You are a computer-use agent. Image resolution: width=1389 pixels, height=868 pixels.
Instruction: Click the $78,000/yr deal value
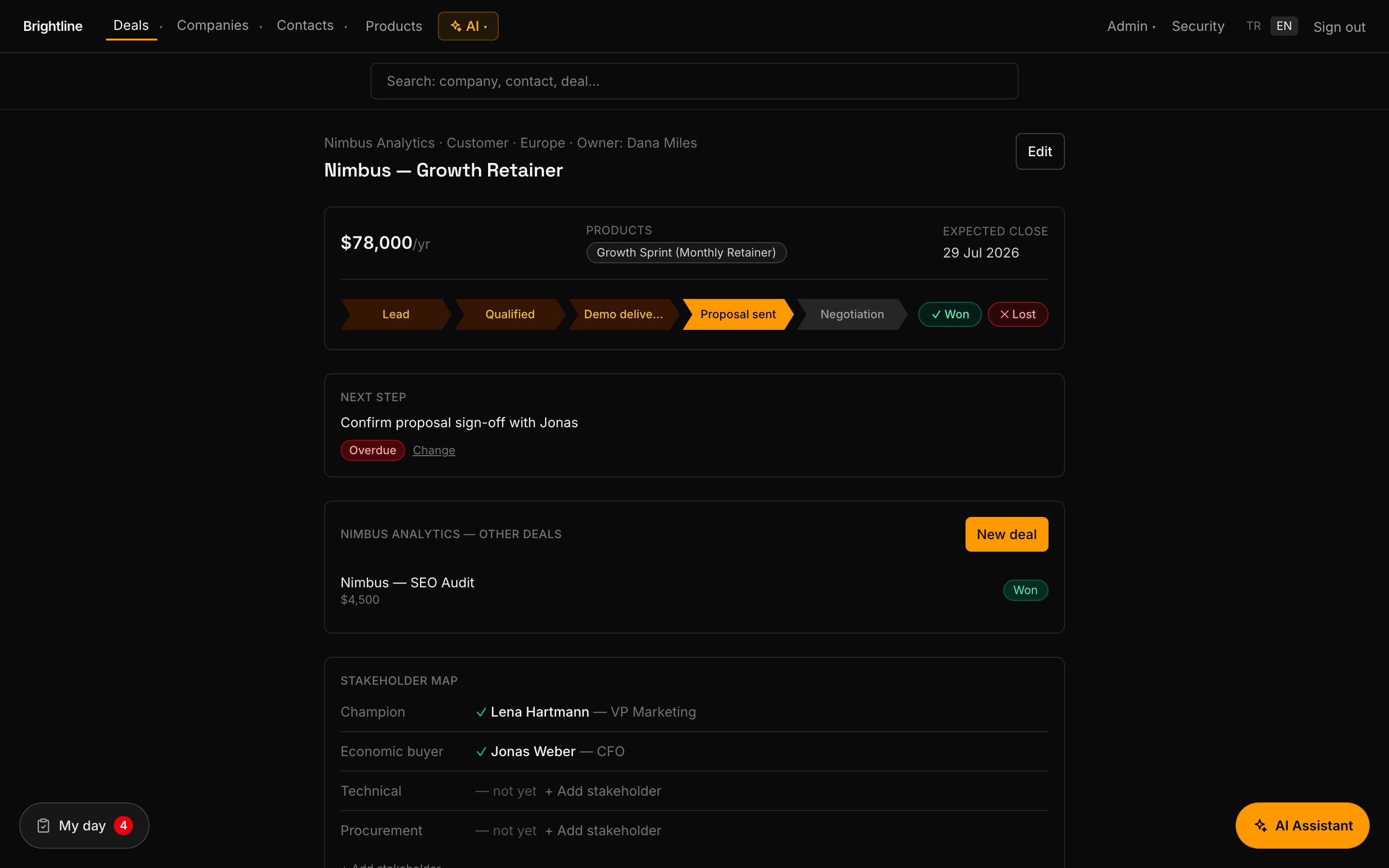[x=385, y=243]
